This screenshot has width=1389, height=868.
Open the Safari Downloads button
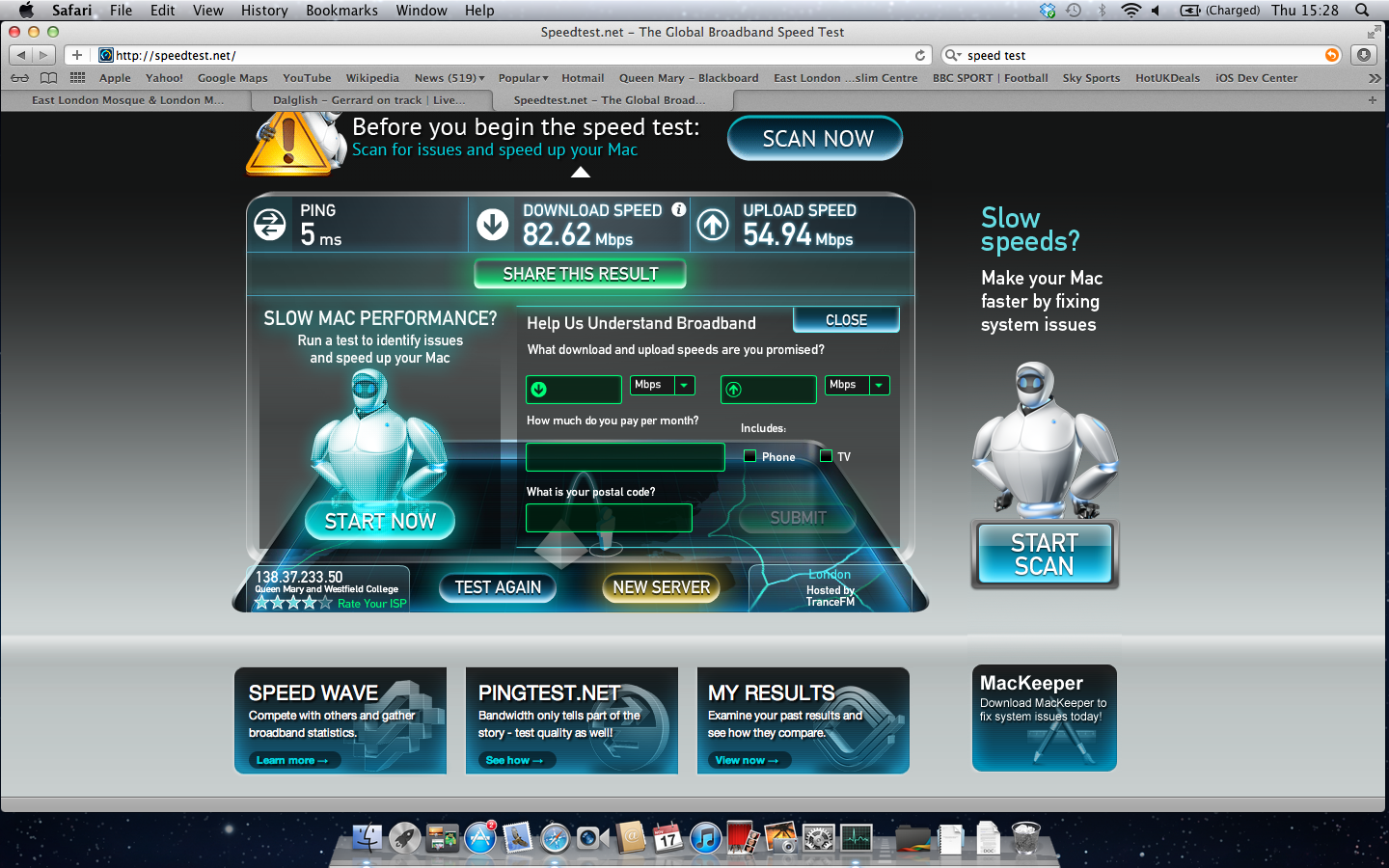click(x=1364, y=55)
